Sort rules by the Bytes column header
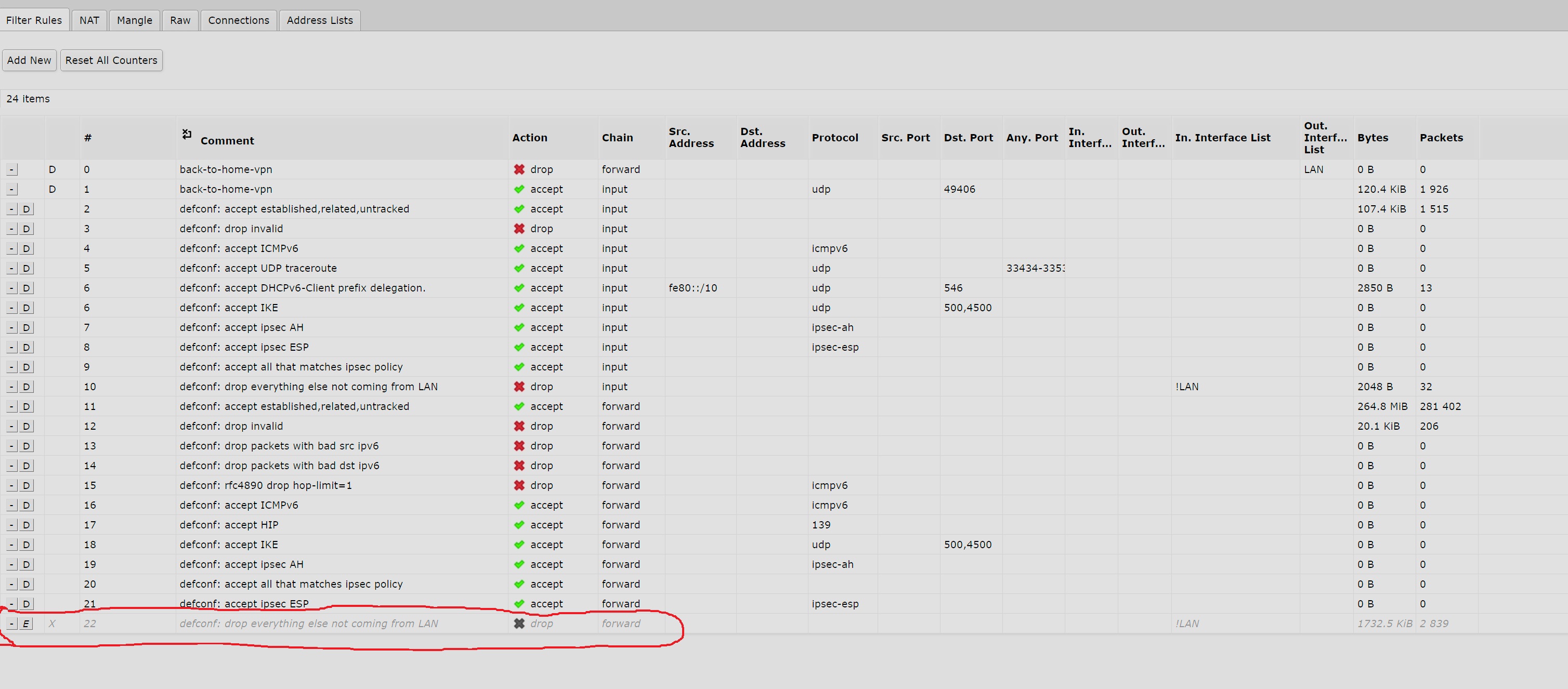This screenshot has width=1568, height=689. [x=1372, y=138]
